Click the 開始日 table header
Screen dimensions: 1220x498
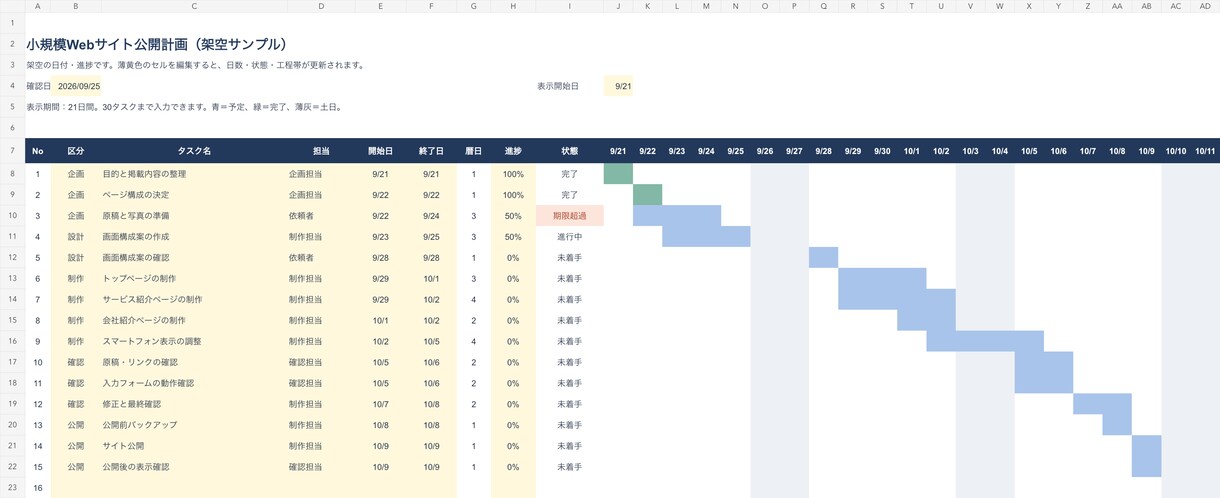click(x=380, y=151)
